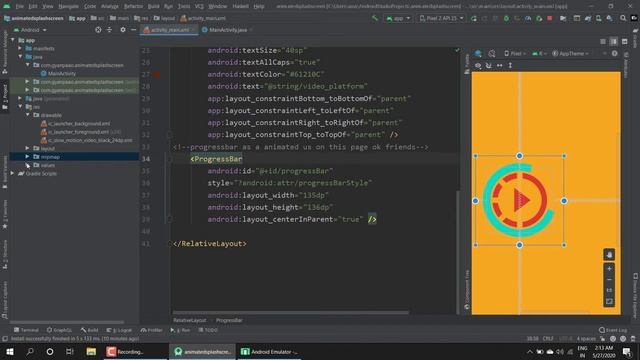Collapse the drawable folder arrow
This screenshot has height=360, width=640.
point(28,115)
